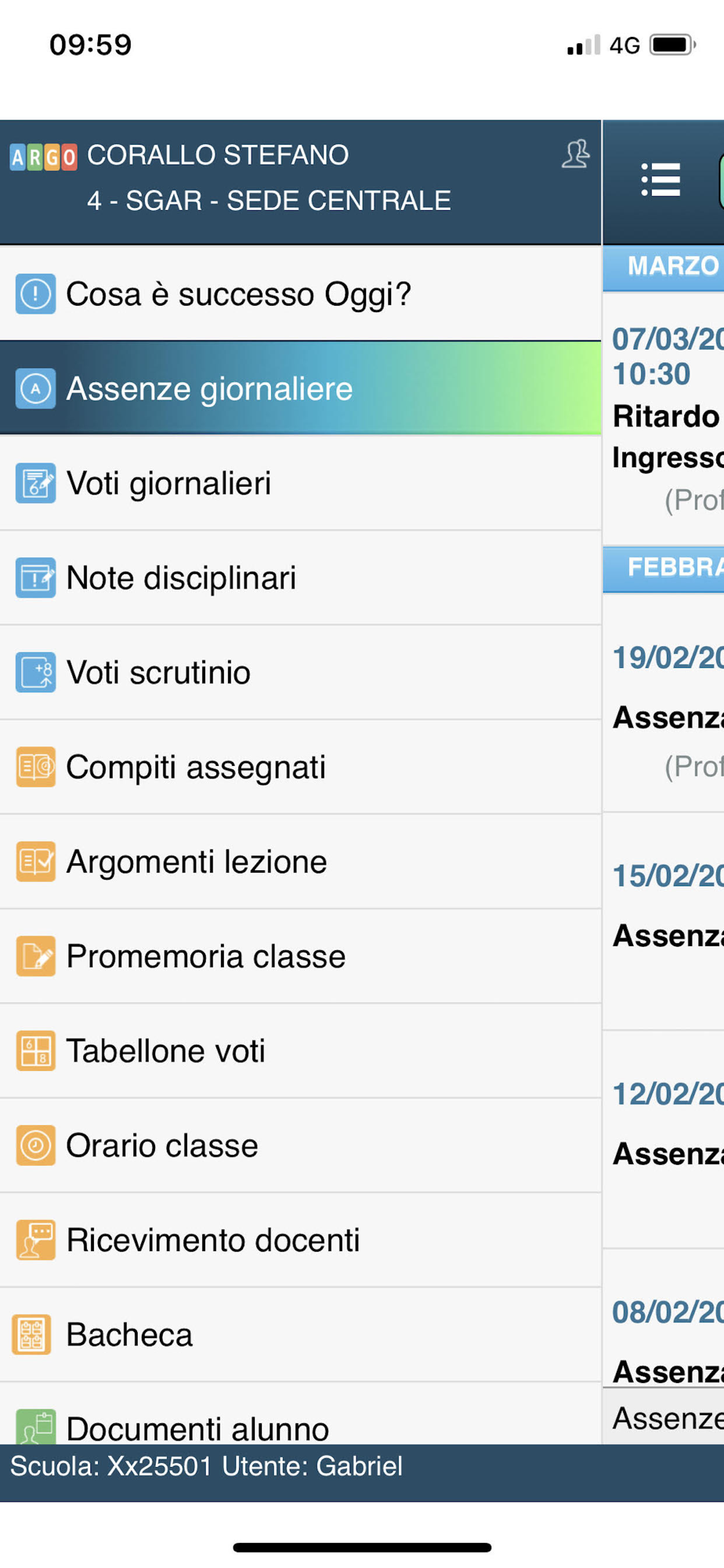Tap the Ricevimento docenti icon
Viewport: 724px width, 1568px height.
click(x=35, y=1240)
